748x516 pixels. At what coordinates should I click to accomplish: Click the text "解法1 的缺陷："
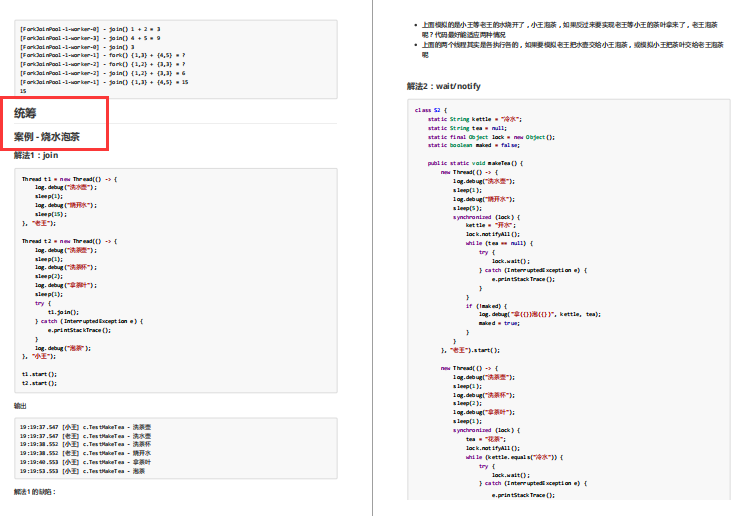click(35, 492)
